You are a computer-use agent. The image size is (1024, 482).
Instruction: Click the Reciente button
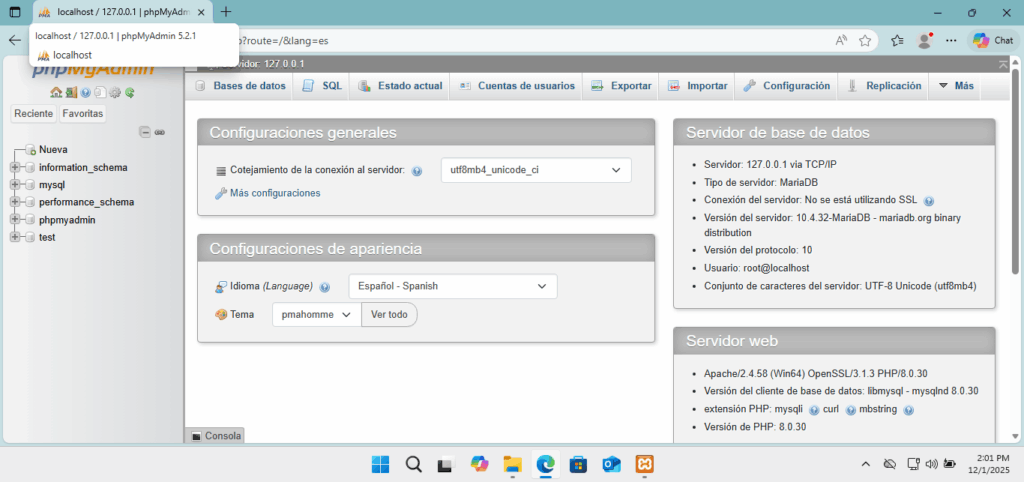click(33, 114)
